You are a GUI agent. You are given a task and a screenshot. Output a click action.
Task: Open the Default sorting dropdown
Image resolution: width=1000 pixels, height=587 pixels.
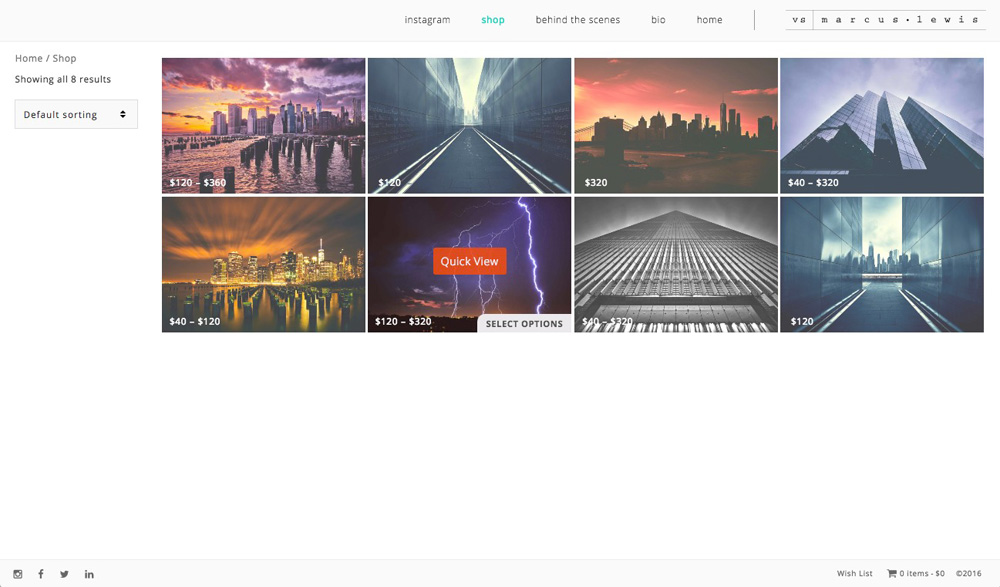point(76,114)
